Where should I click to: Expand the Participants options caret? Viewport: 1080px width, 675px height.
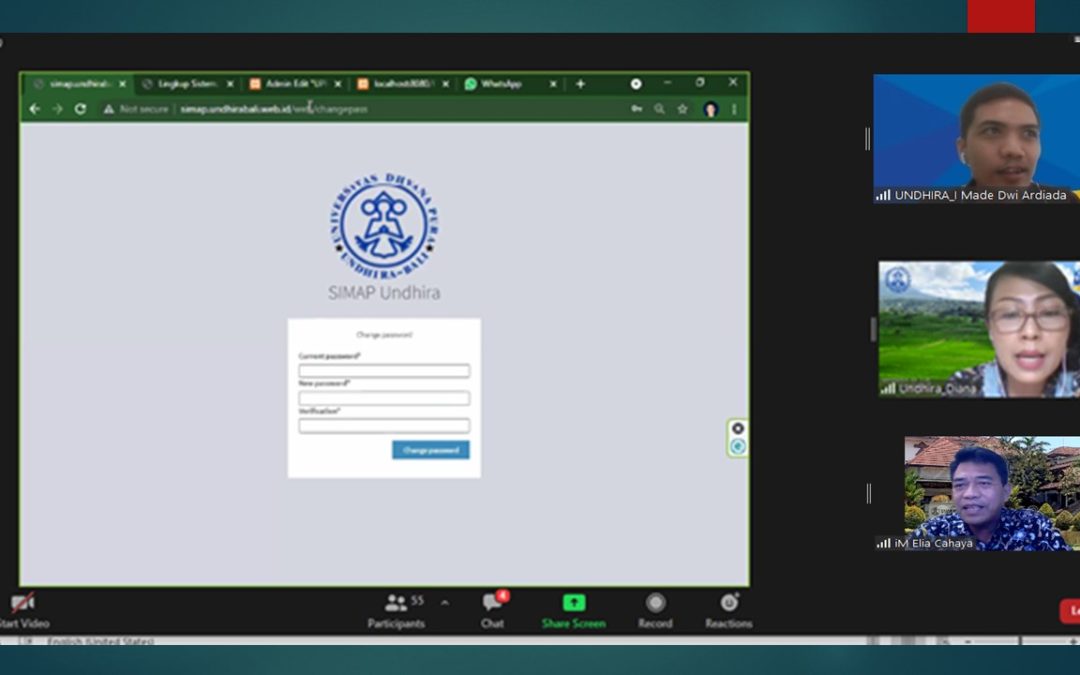pyautogui.click(x=445, y=603)
